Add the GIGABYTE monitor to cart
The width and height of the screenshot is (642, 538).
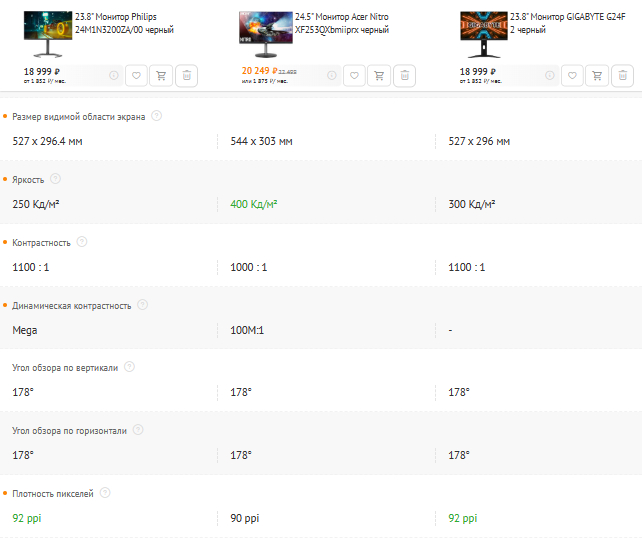click(x=597, y=75)
